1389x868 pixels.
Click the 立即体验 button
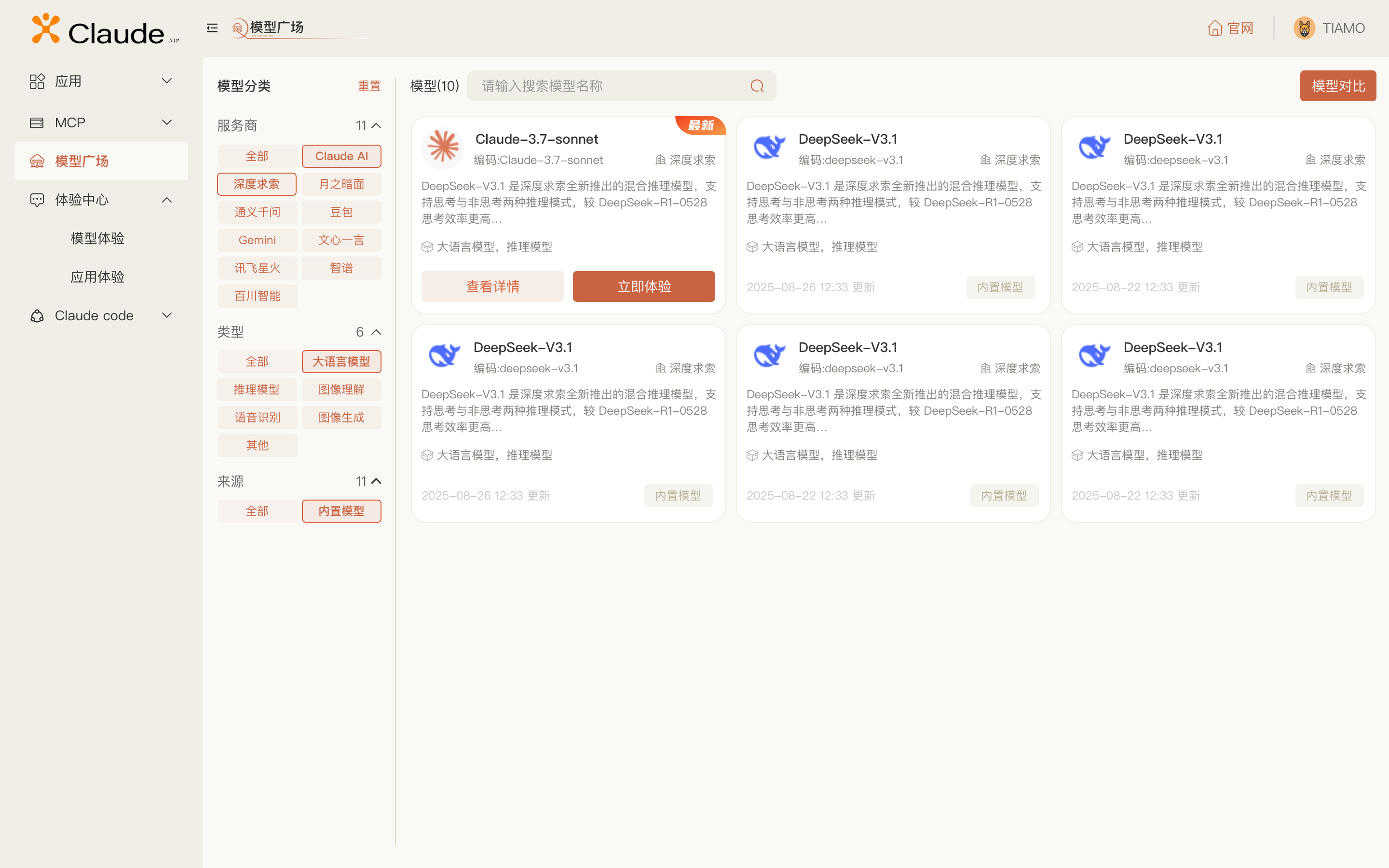tap(643, 286)
